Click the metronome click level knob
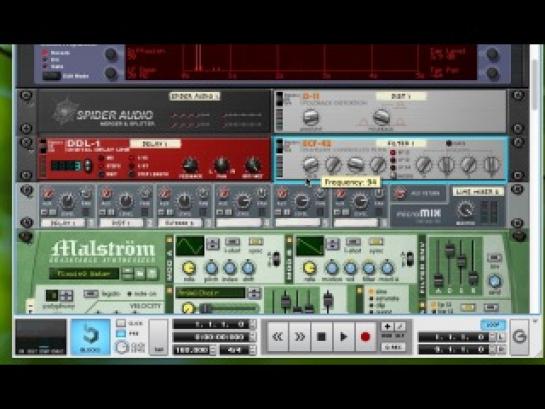Screen dimensions: 545x409 [x=122, y=347]
